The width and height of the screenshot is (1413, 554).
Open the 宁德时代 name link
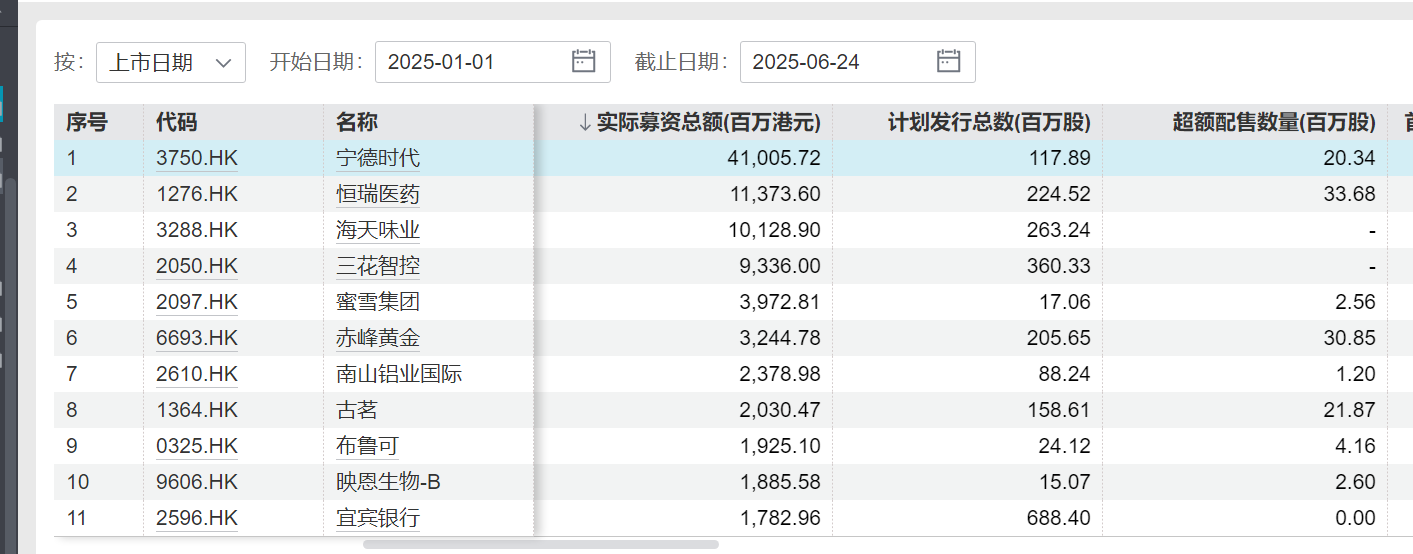[x=378, y=158]
